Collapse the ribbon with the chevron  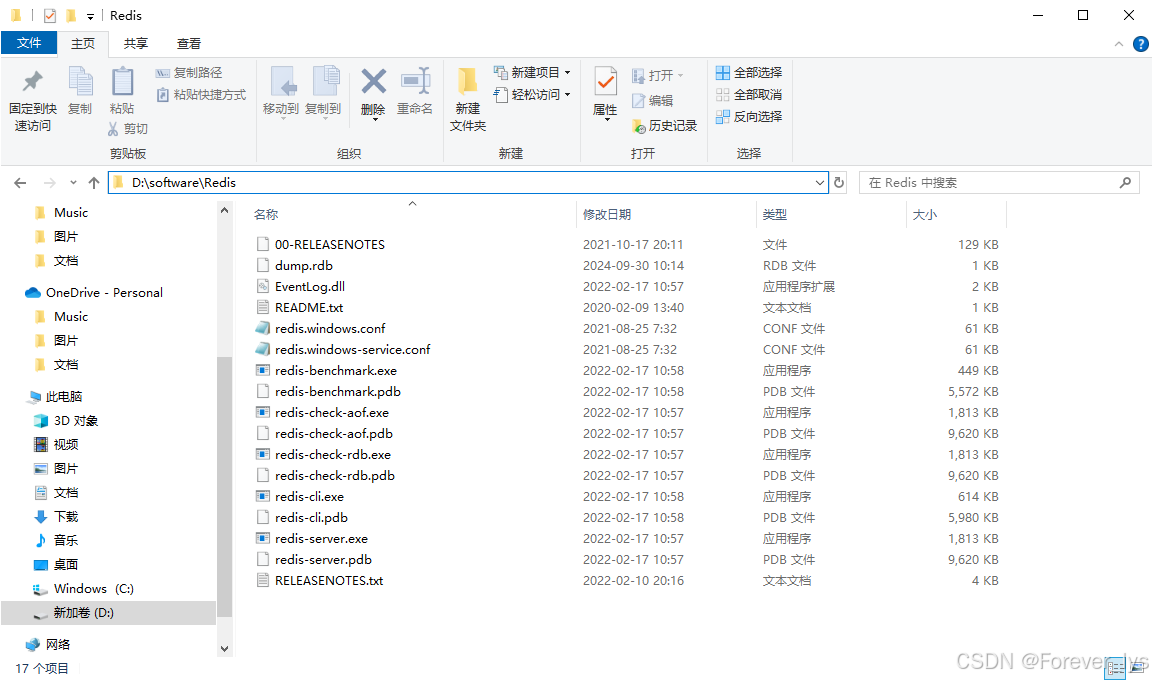(1118, 44)
